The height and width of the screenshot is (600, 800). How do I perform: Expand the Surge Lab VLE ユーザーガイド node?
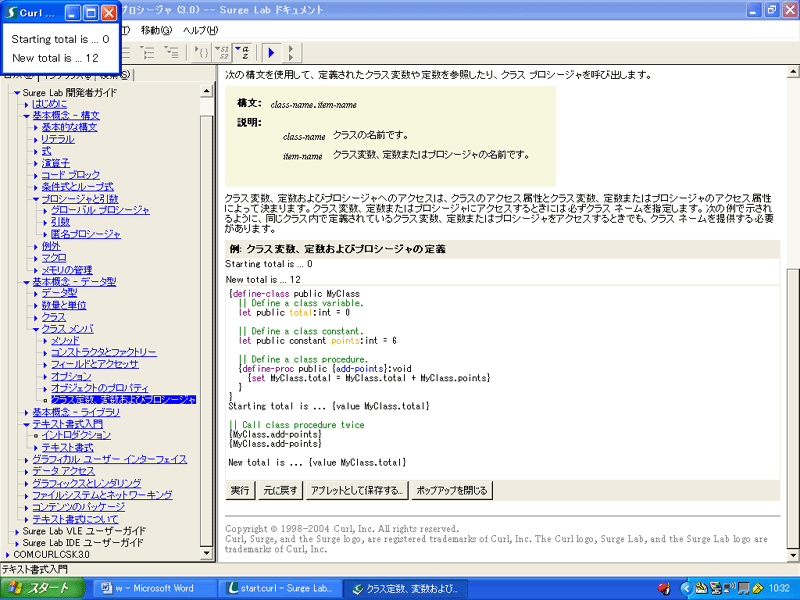pos(17,532)
